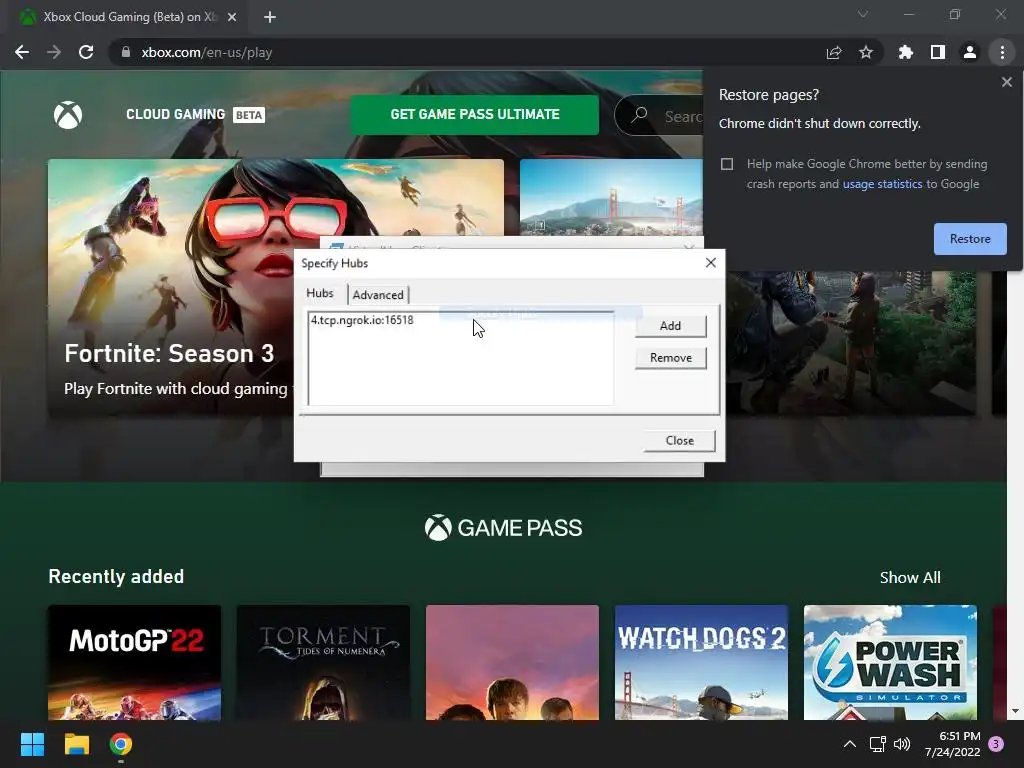Close Specify Hubs dialog with X
This screenshot has height=768, width=1024.
pyautogui.click(x=711, y=263)
